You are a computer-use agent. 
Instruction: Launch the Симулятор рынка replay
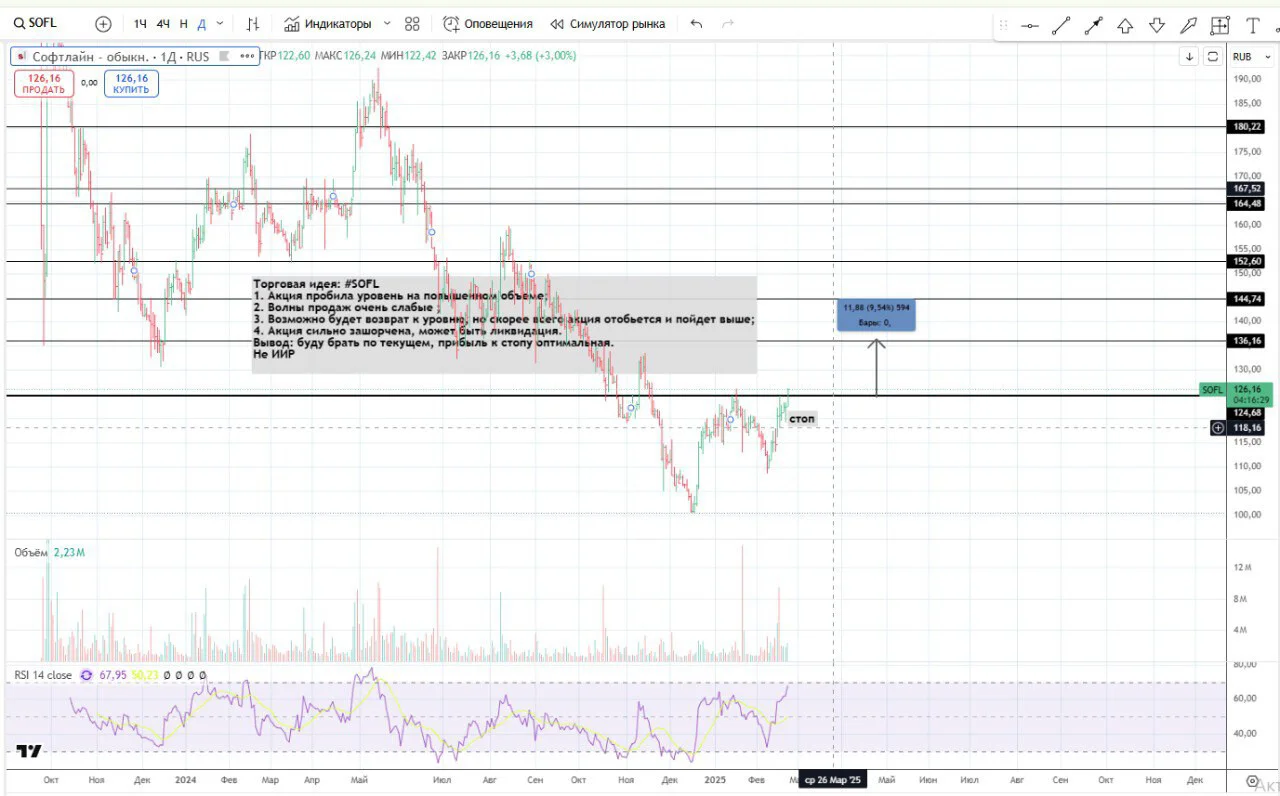tap(607, 23)
